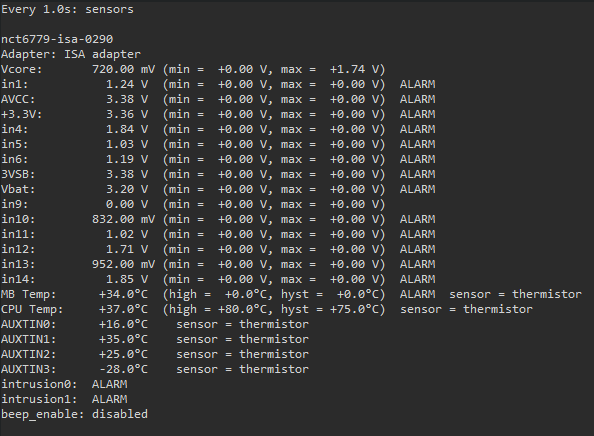
Task: Click the in13 952.00 mV reading
Action: click(x=123, y=264)
